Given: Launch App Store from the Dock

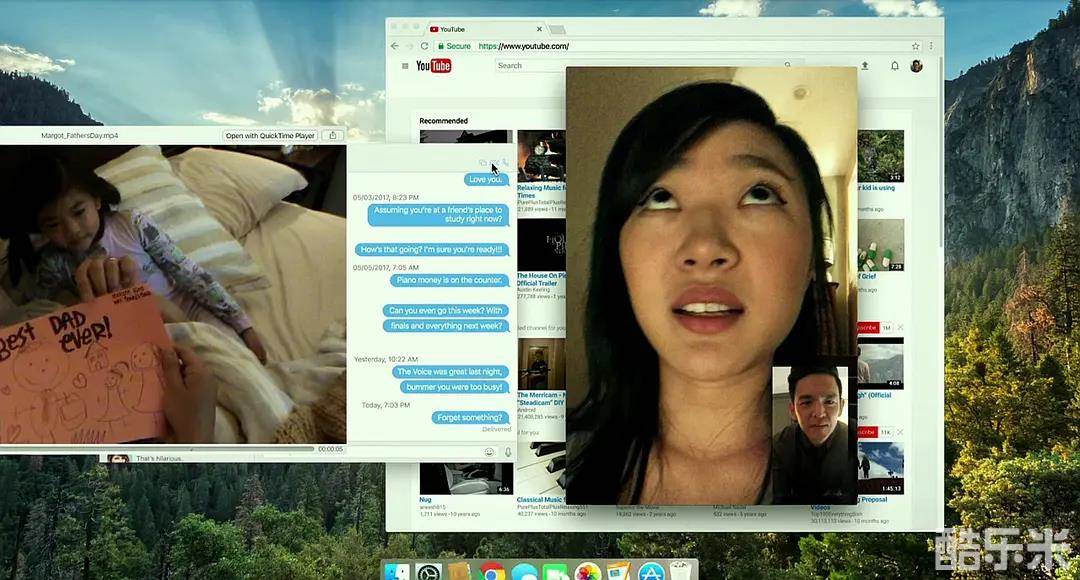Looking at the screenshot, I should click(651, 572).
